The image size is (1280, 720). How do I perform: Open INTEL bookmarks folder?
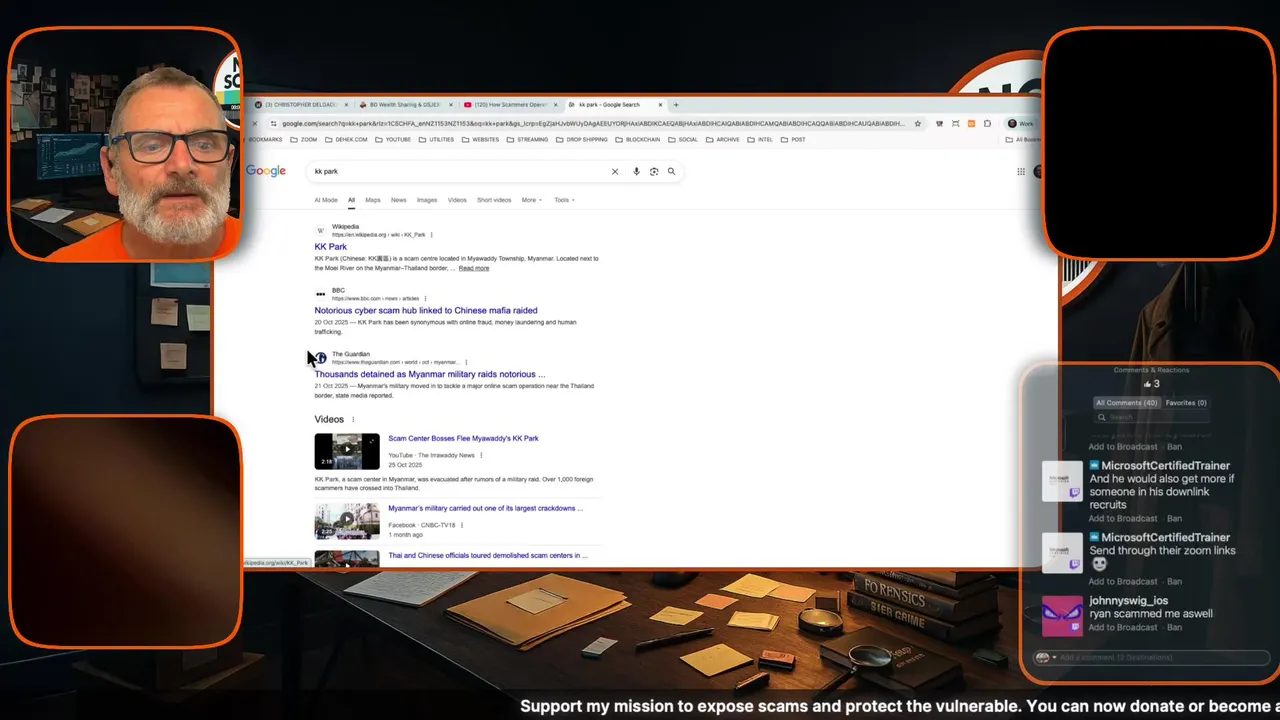[760, 140]
